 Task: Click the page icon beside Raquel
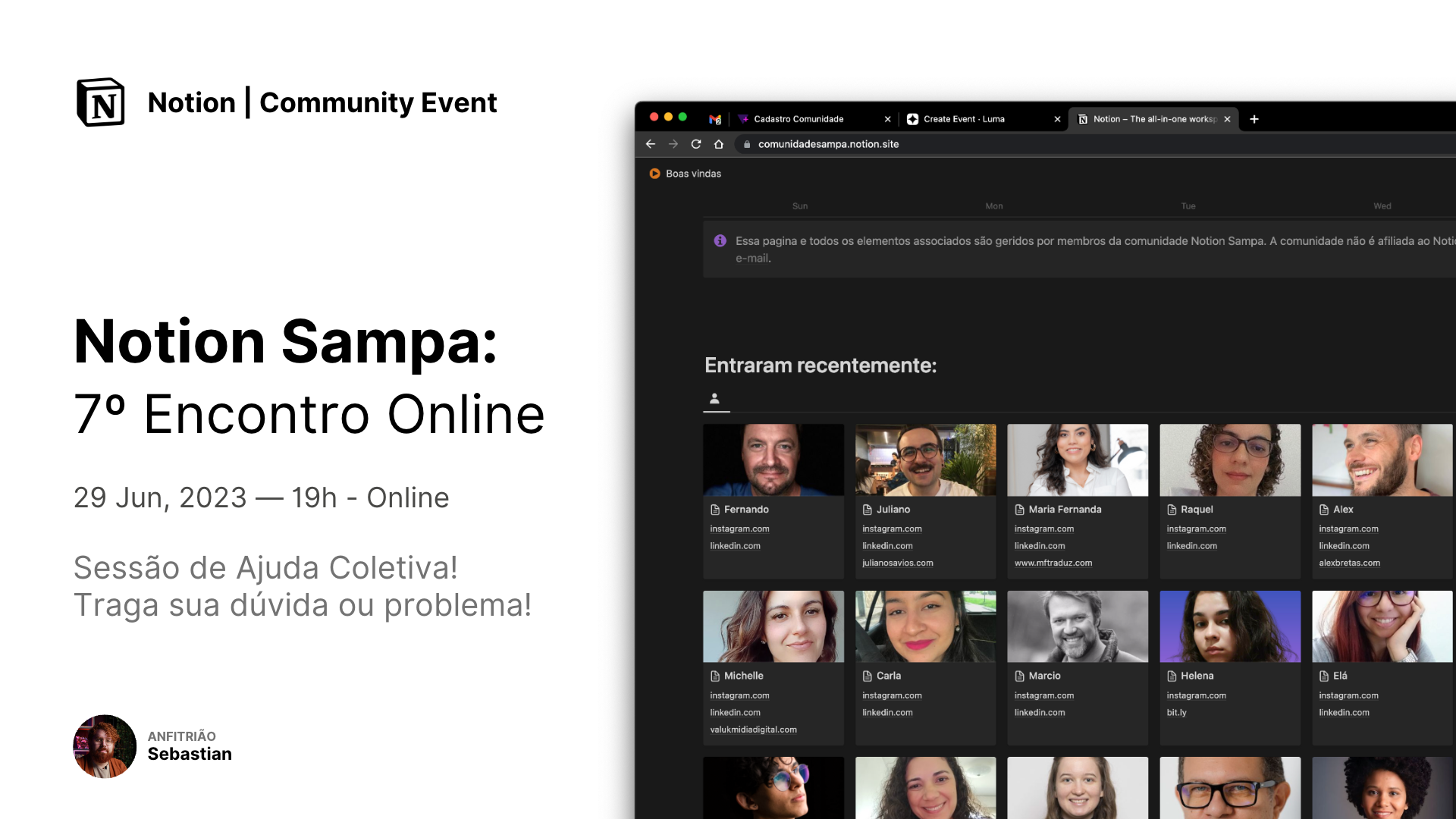[x=1172, y=510]
